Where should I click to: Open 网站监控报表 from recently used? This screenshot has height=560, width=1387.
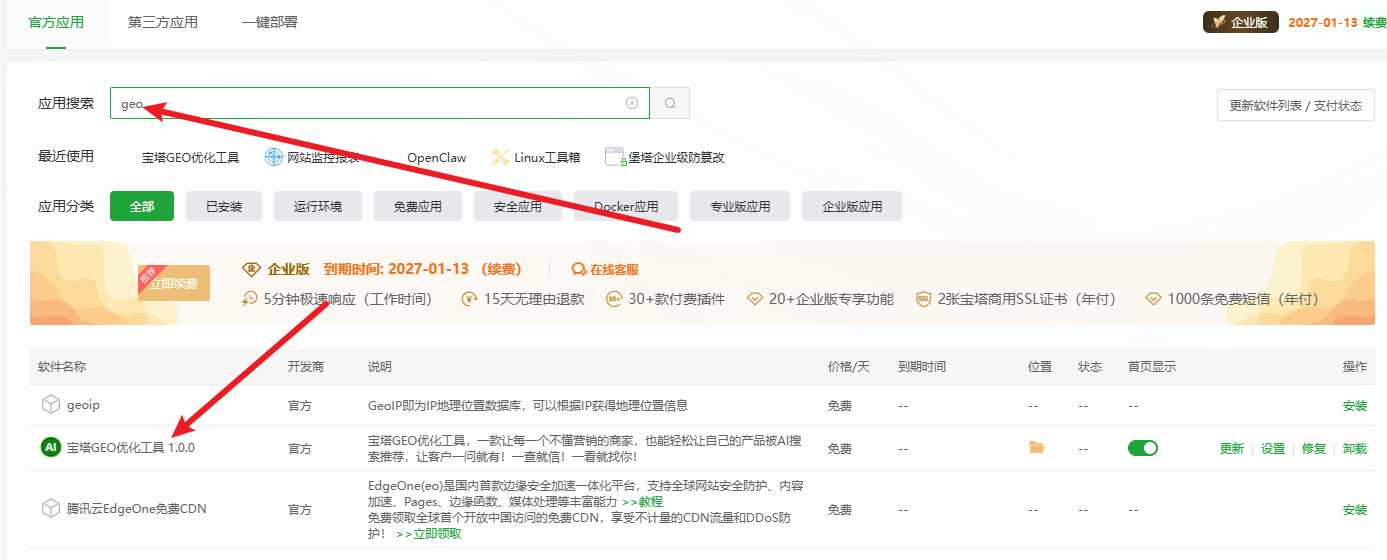pyautogui.click(x=313, y=157)
